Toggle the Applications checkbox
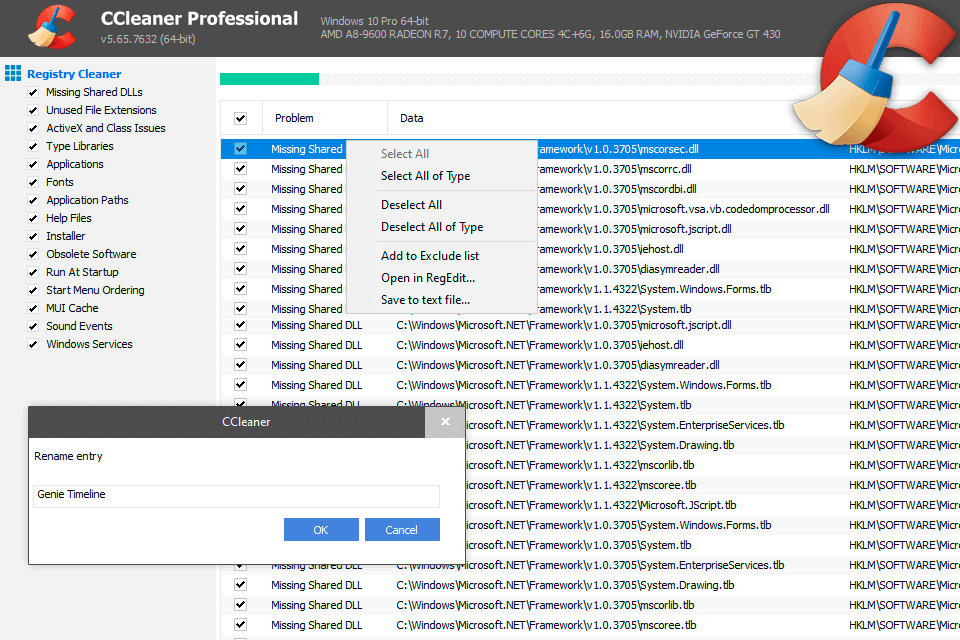 pyautogui.click(x=33, y=164)
